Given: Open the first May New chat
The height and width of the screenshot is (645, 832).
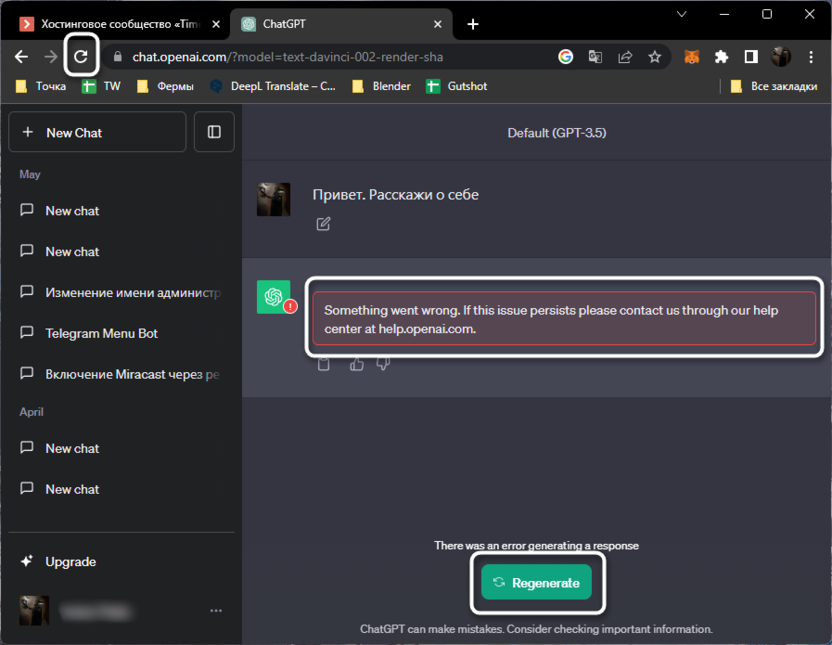Looking at the screenshot, I should tap(121, 211).
